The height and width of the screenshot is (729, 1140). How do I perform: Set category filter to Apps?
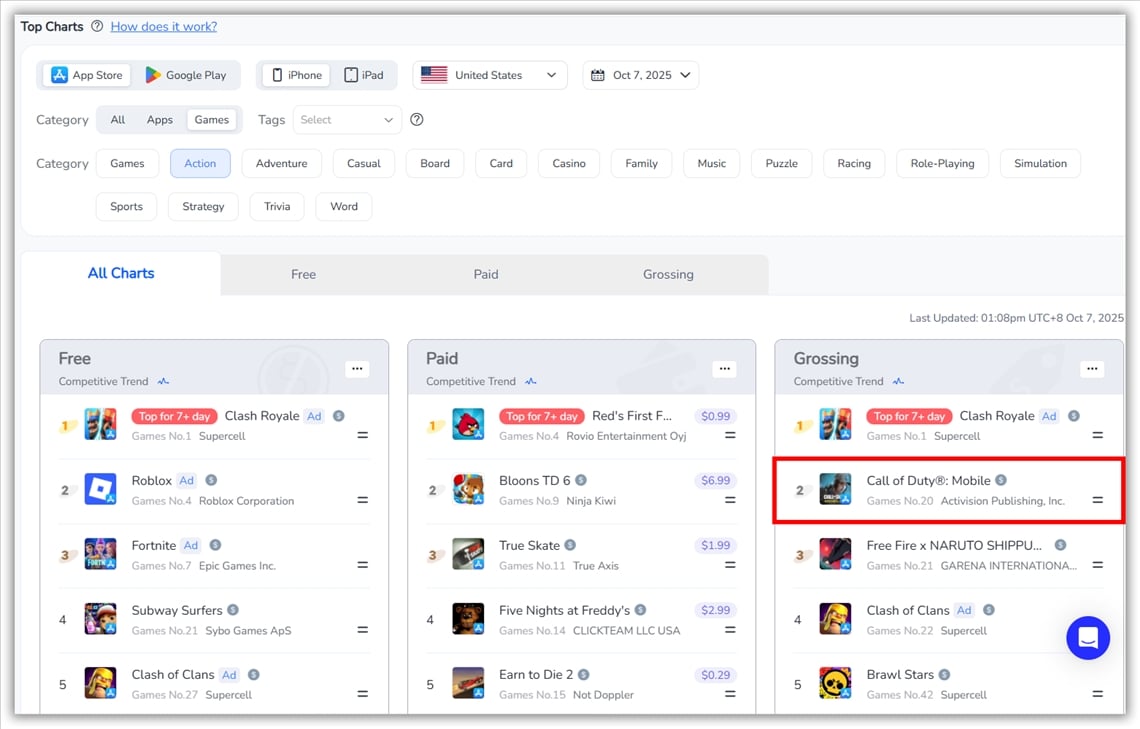(160, 120)
